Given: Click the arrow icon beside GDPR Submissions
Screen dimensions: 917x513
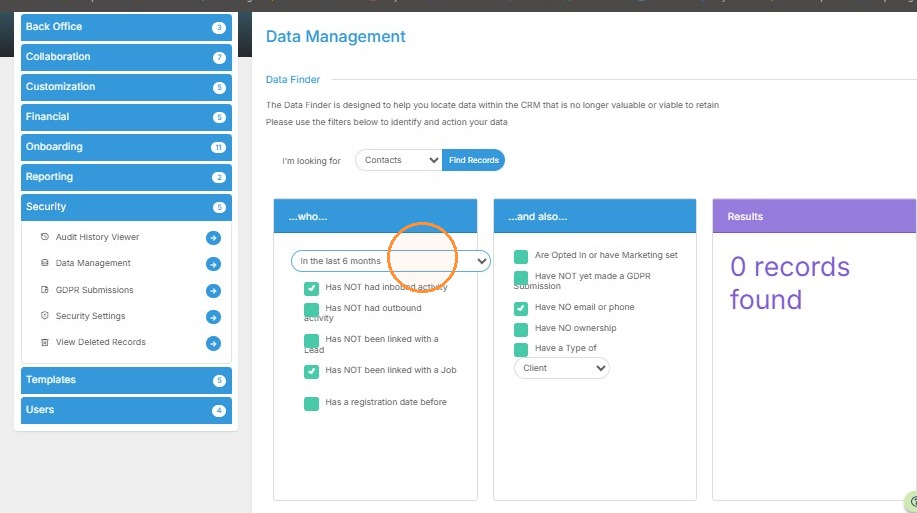Looking at the screenshot, I should coord(213,290).
